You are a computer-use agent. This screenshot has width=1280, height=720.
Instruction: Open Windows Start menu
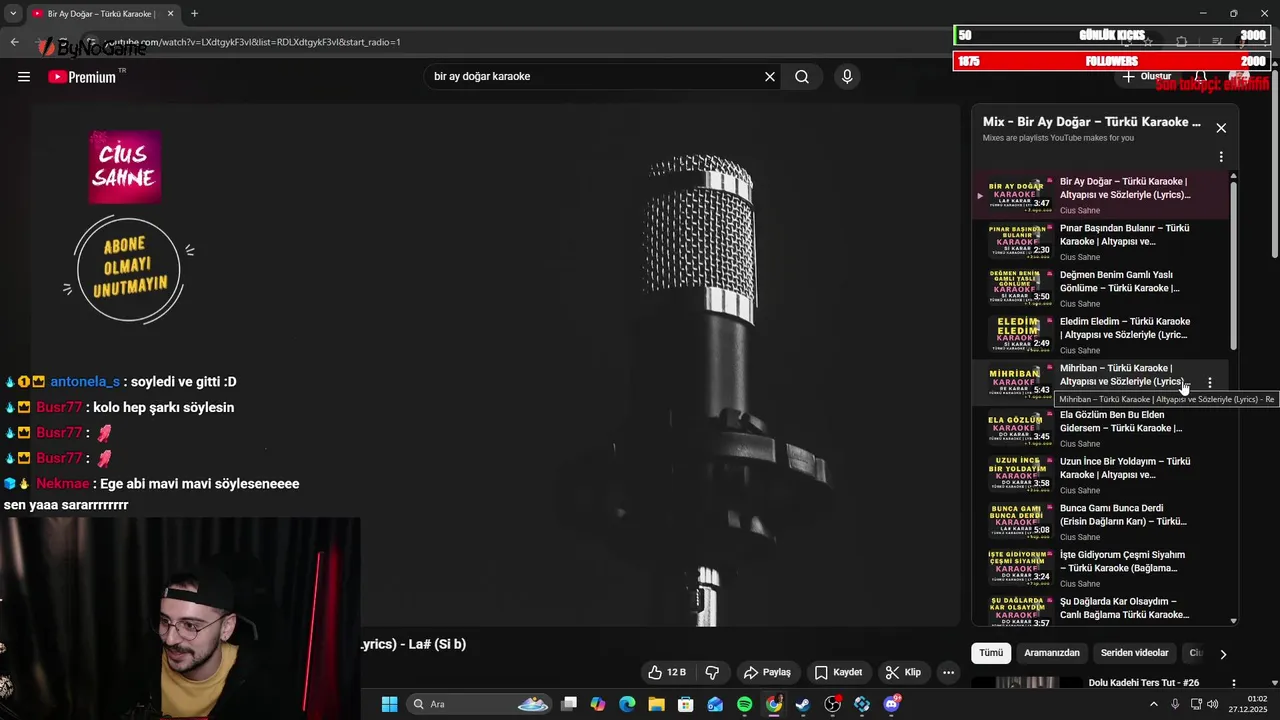pyautogui.click(x=389, y=704)
